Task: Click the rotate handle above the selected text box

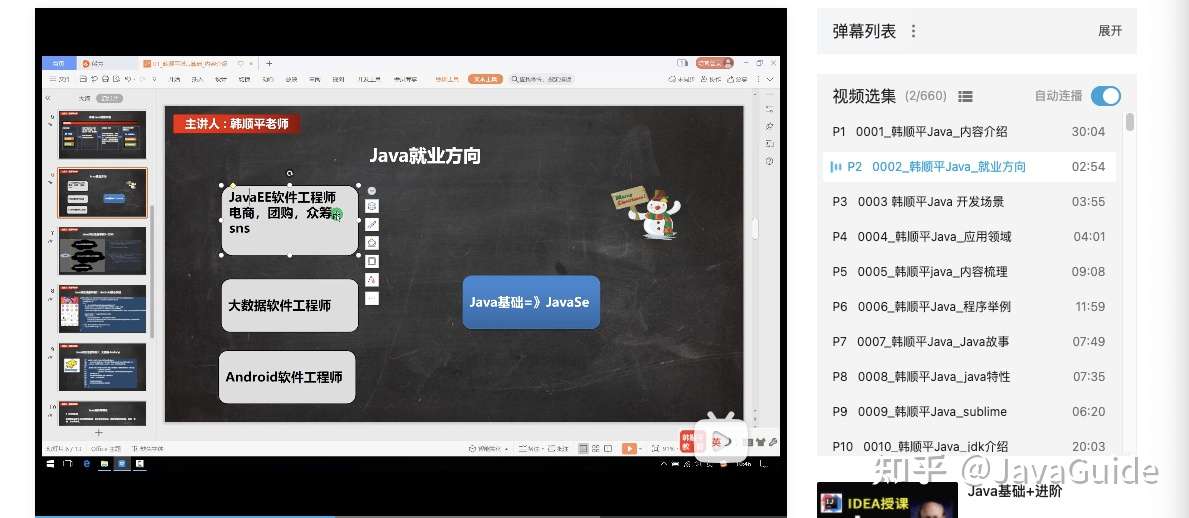Action: click(290, 174)
